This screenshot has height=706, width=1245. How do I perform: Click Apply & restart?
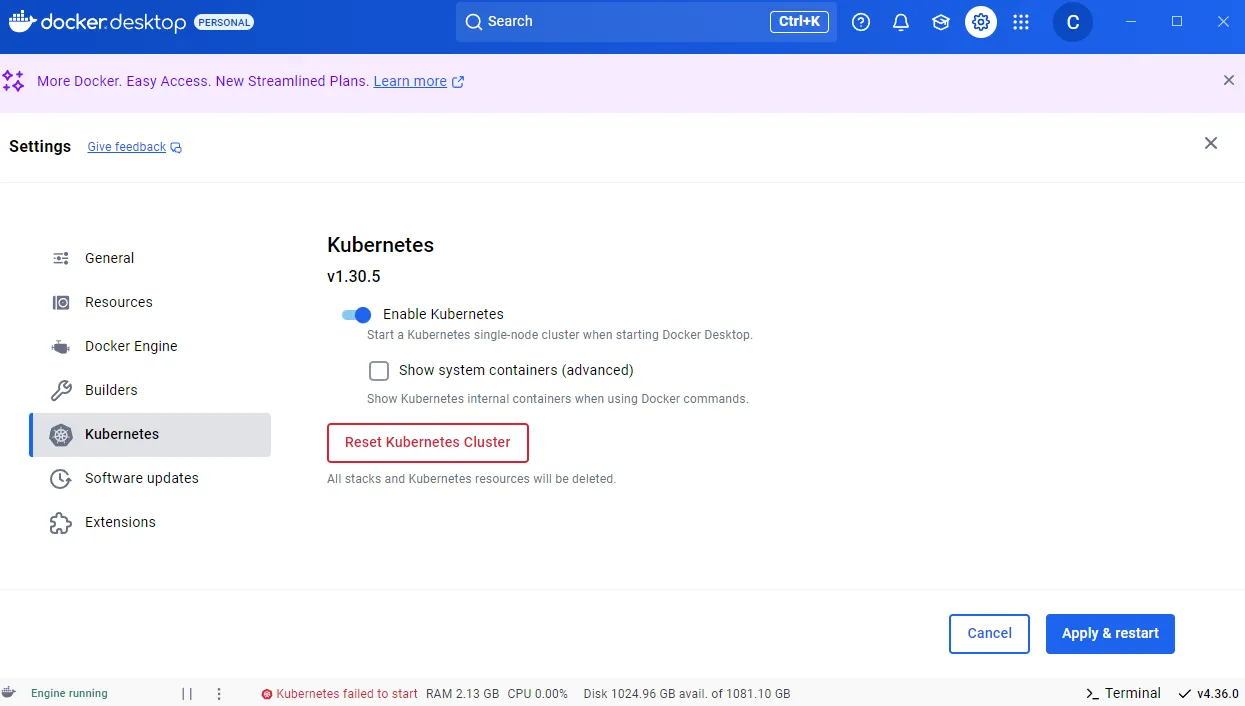tap(1110, 634)
